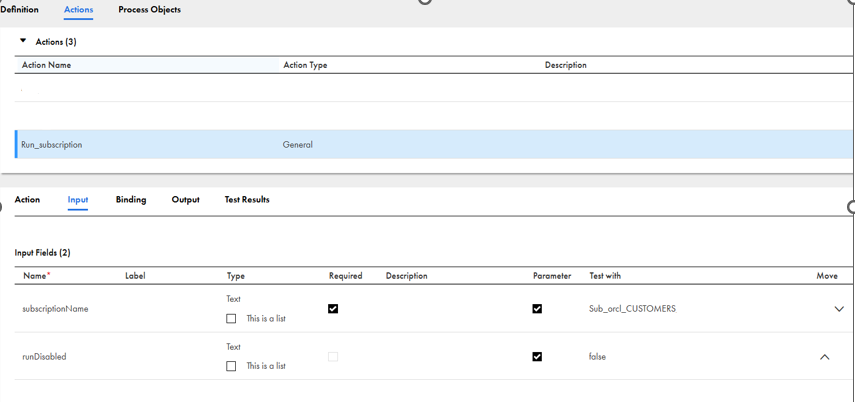Toggle 'This is a list' for runDisabled
Viewport: 855px width, 402px height.
[x=231, y=366]
